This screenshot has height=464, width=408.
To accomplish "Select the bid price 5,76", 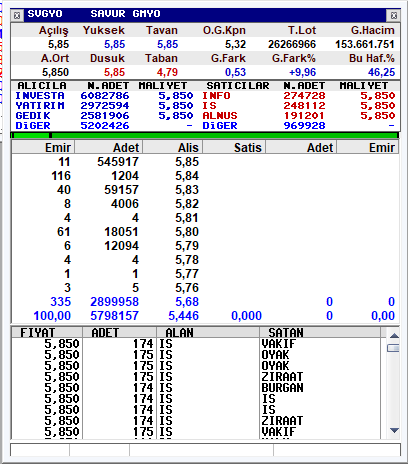I will 187,288.
